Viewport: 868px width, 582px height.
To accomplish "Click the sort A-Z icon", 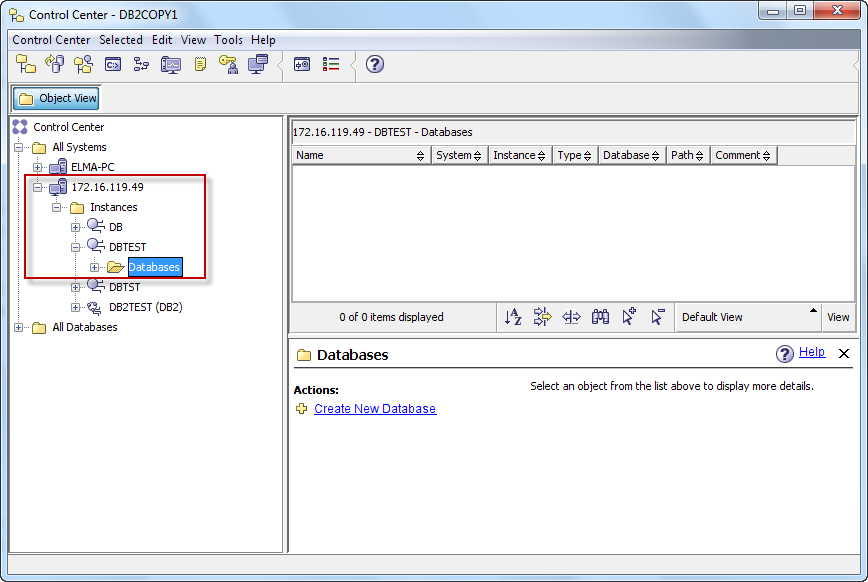I will tap(513, 317).
